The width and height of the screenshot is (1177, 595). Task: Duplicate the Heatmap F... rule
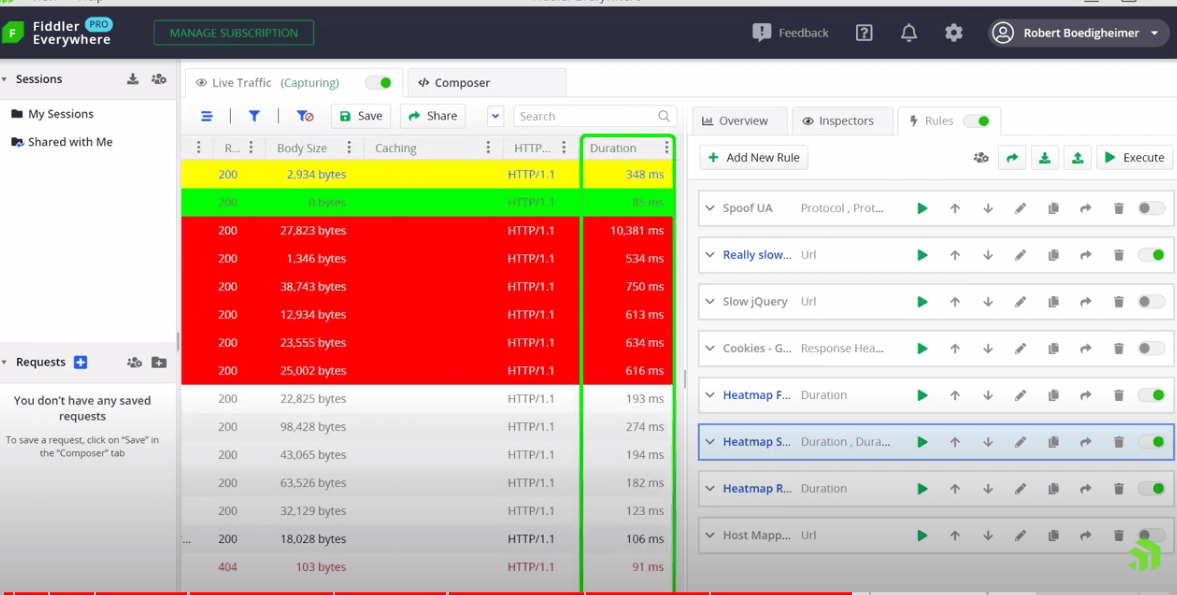point(1053,395)
